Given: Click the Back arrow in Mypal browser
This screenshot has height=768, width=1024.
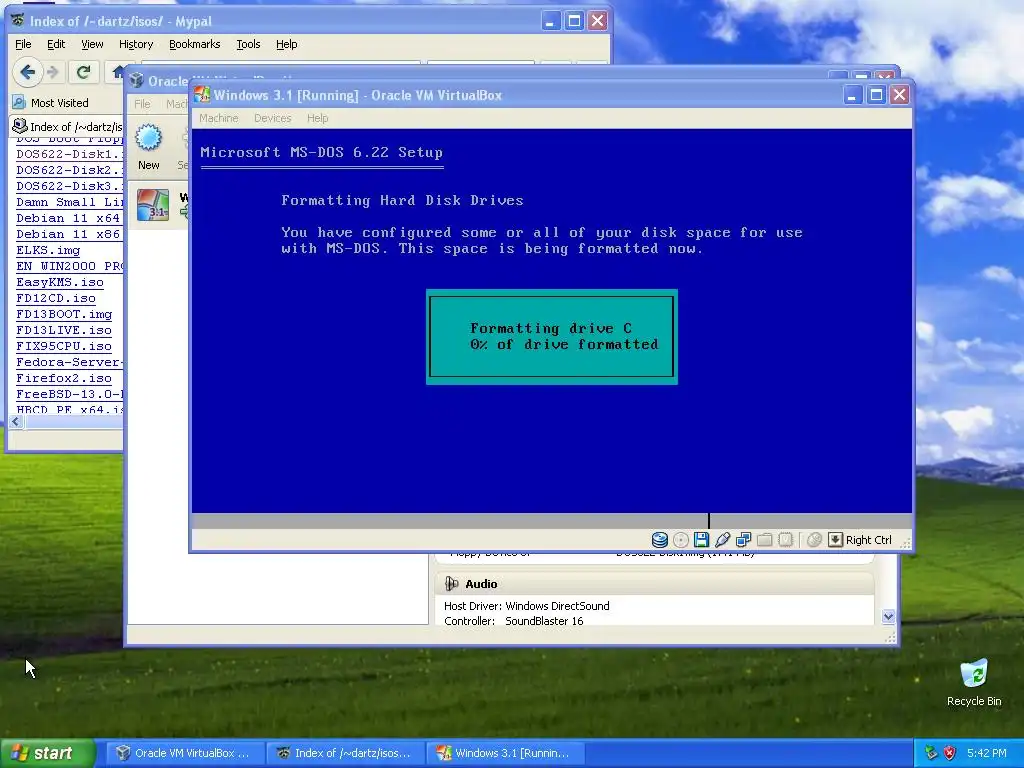Looking at the screenshot, I should point(27,72).
